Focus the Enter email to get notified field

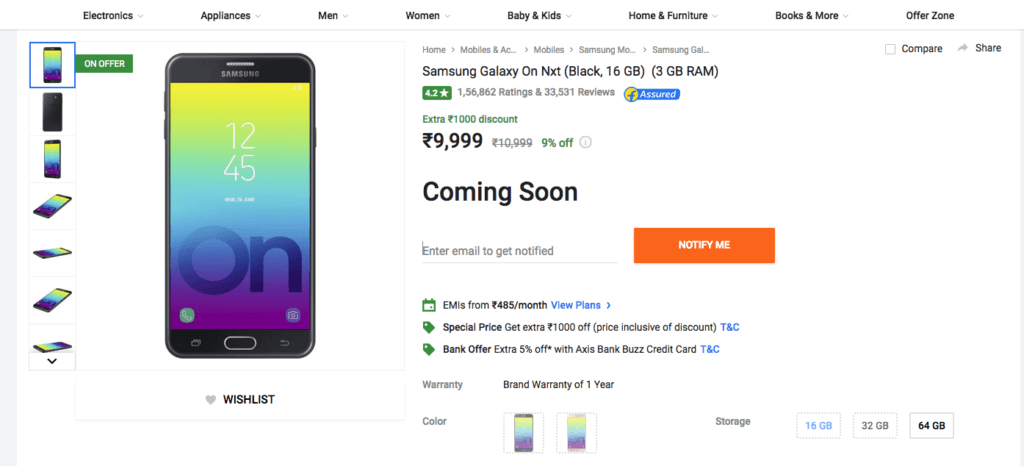click(520, 251)
